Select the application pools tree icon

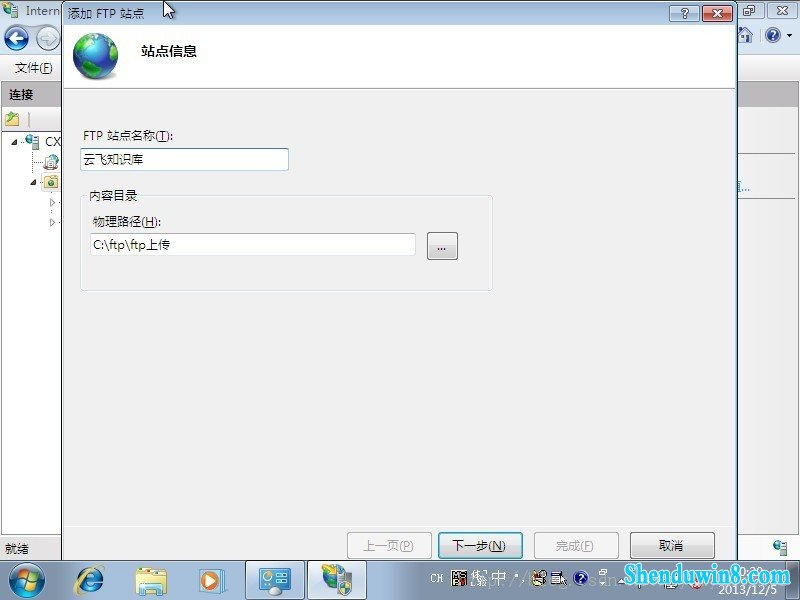(x=51, y=162)
